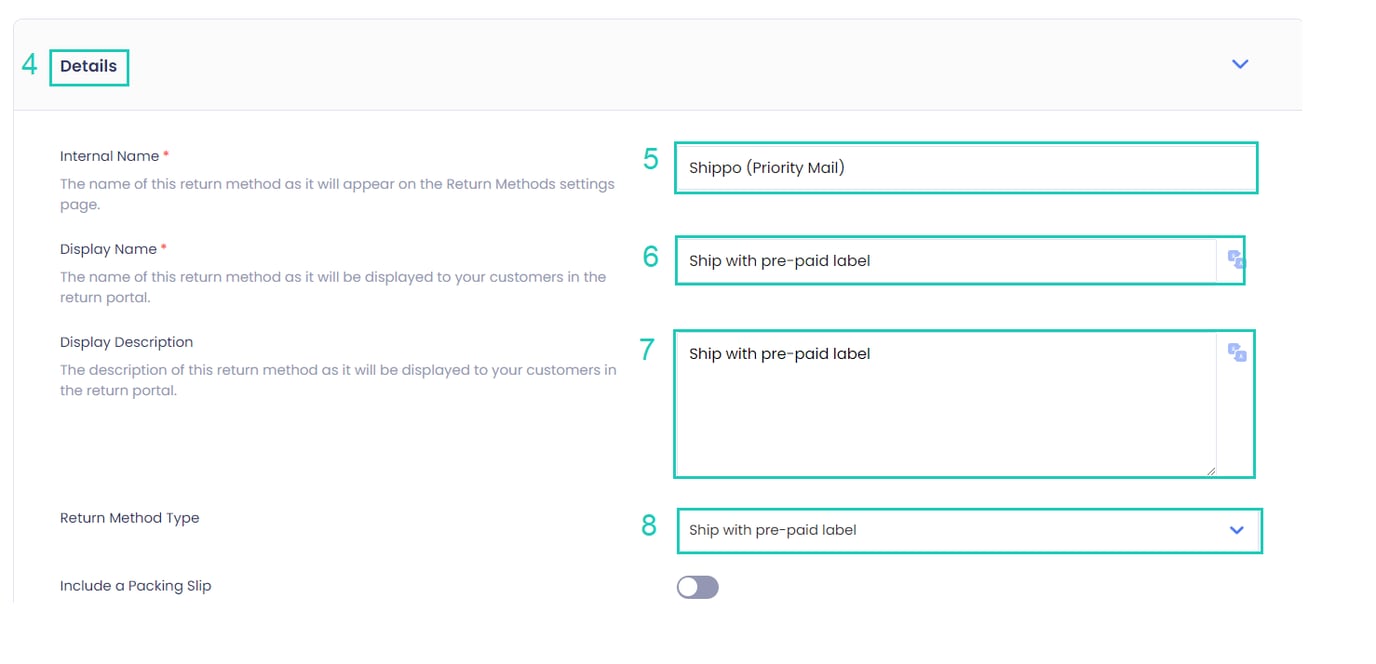1376x664 pixels.
Task: Select the Details section heading
Action: [88, 66]
